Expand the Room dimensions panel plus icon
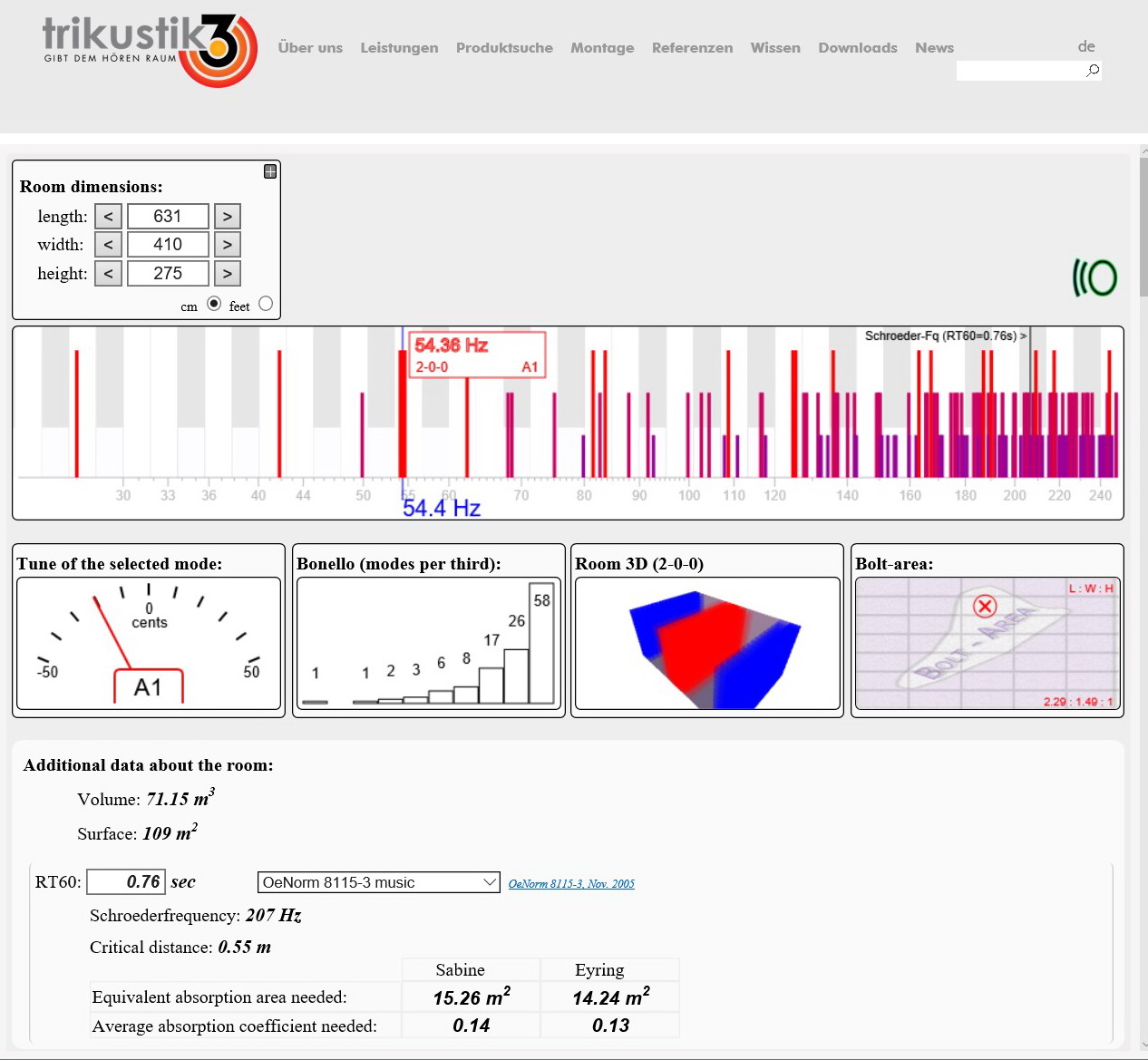 (270, 171)
